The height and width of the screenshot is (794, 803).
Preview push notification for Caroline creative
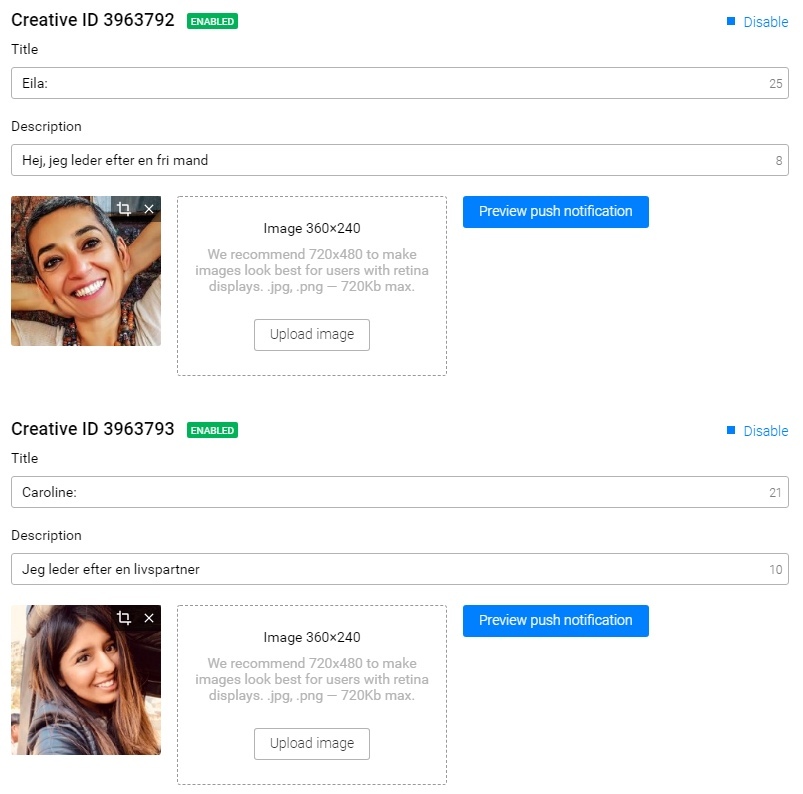pyautogui.click(x=556, y=620)
